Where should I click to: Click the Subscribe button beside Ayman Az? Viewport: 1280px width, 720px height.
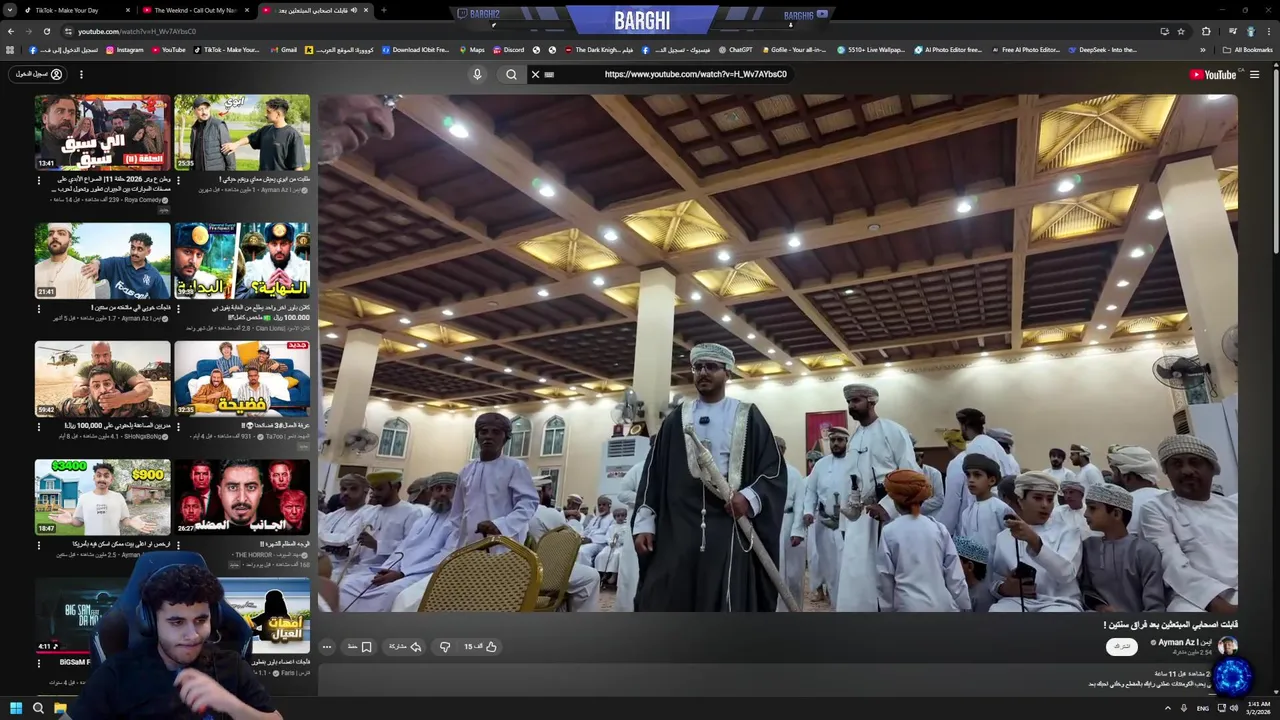click(x=1122, y=647)
